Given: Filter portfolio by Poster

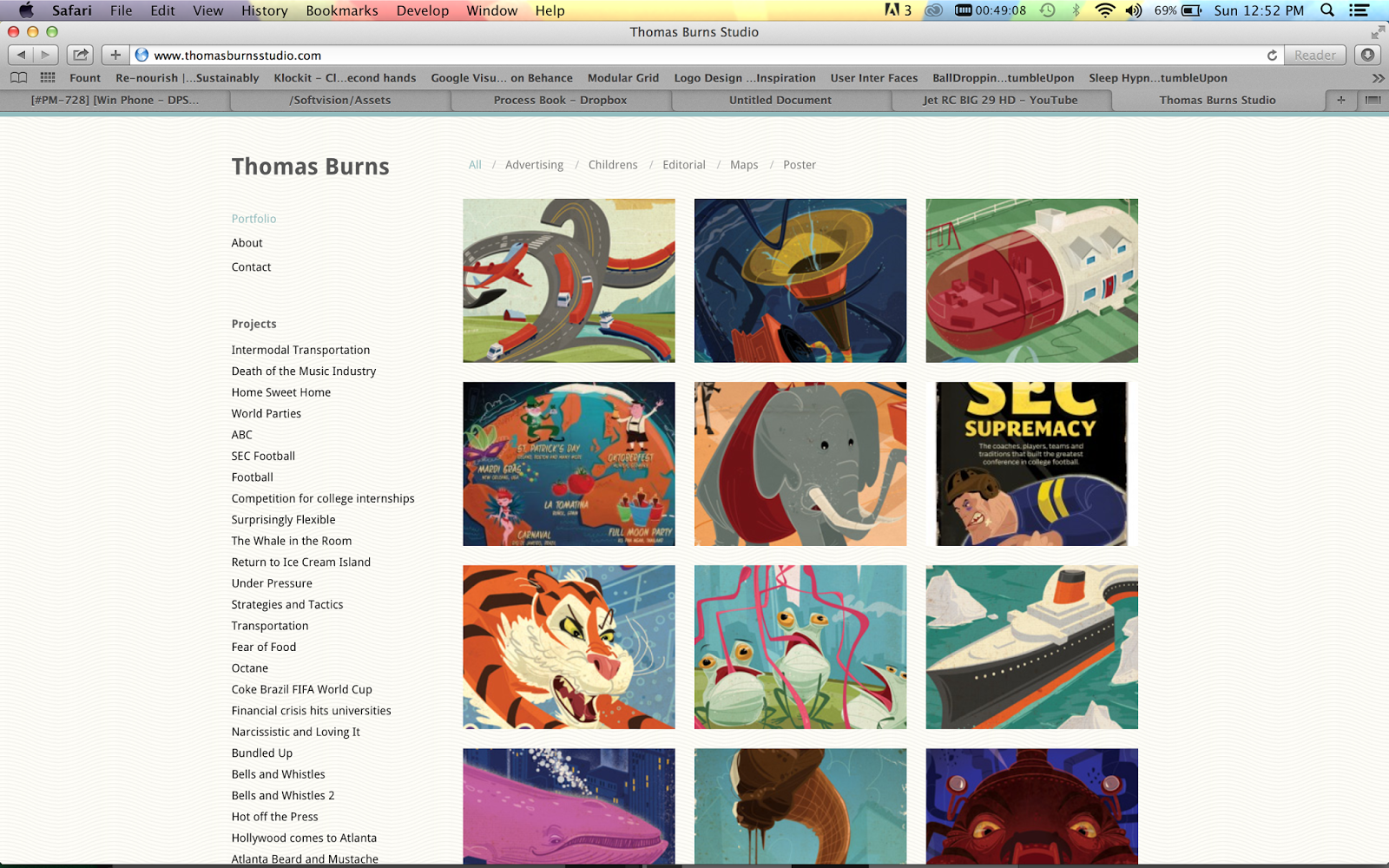Looking at the screenshot, I should click(x=800, y=165).
